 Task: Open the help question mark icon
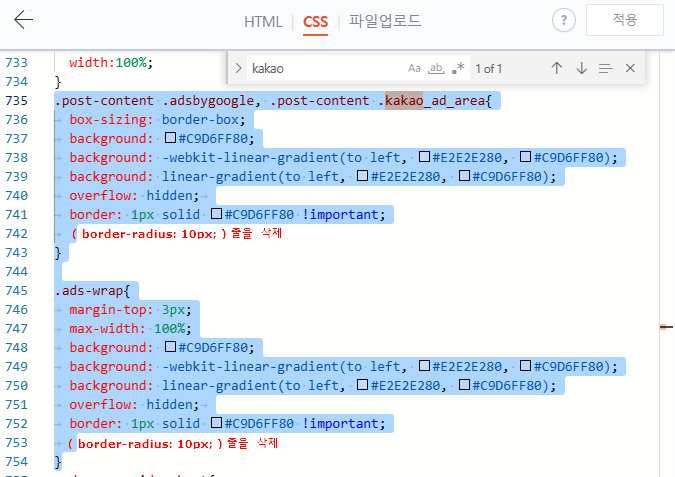564,20
